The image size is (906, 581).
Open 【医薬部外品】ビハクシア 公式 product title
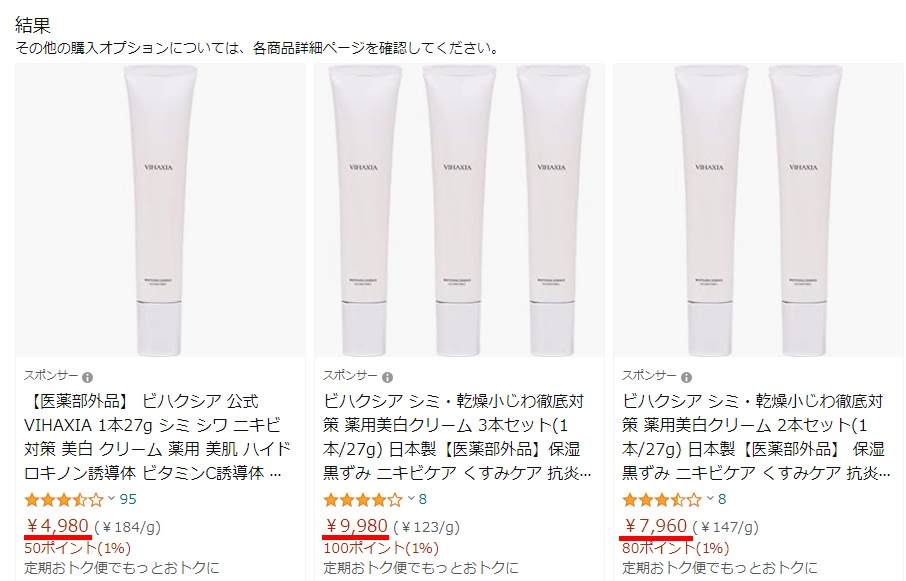coord(157,437)
